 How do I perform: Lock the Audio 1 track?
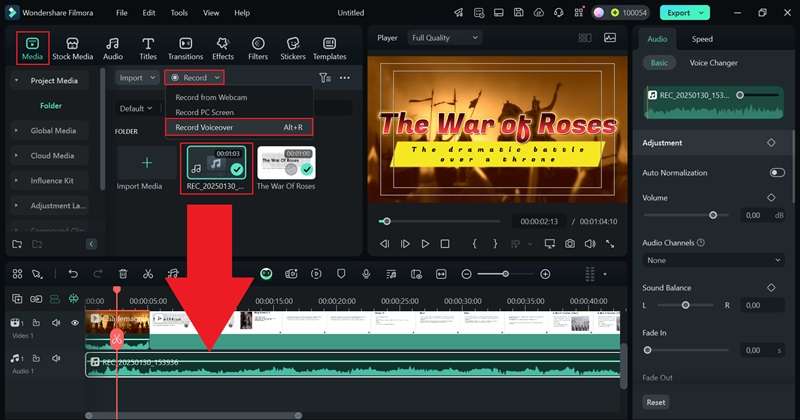point(36,358)
